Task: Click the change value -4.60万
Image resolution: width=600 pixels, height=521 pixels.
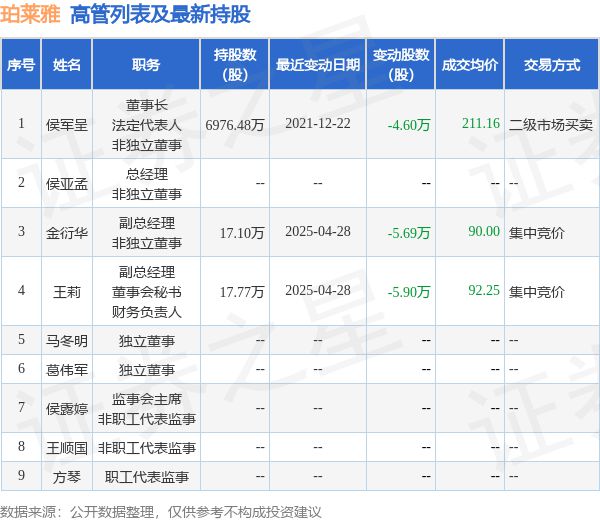Action: click(409, 125)
